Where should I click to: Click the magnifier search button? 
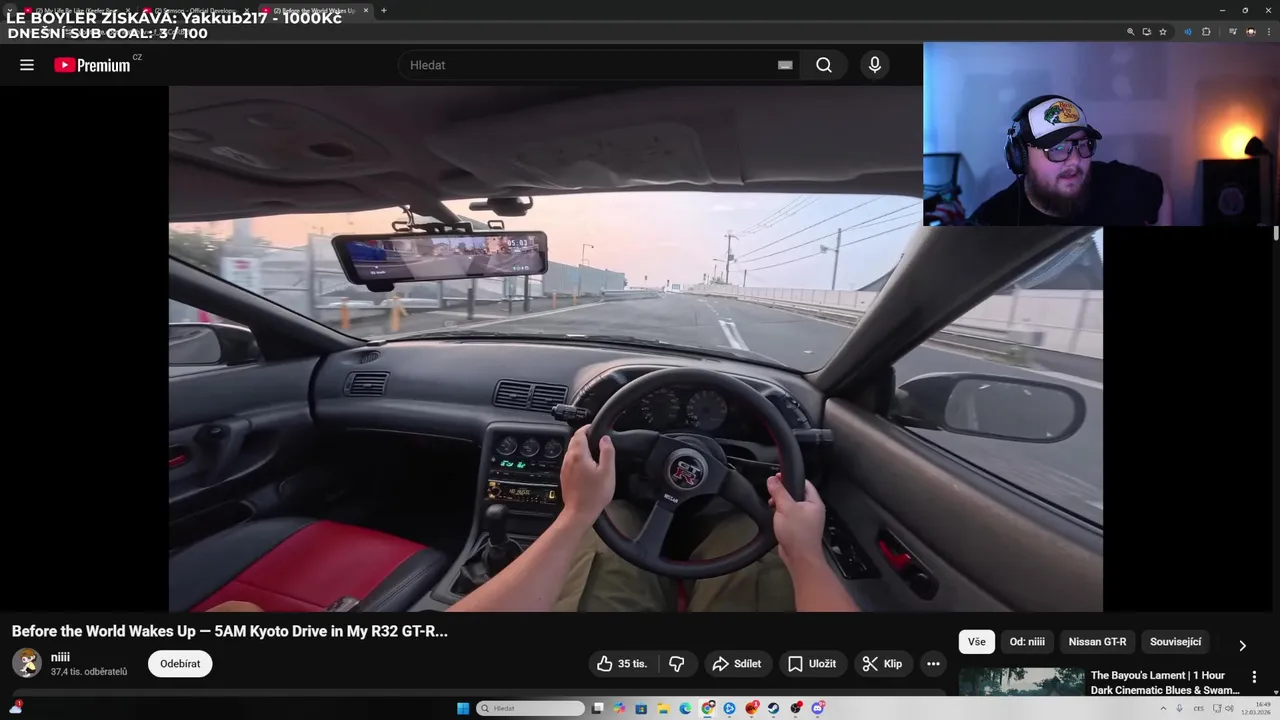coord(823,65)
